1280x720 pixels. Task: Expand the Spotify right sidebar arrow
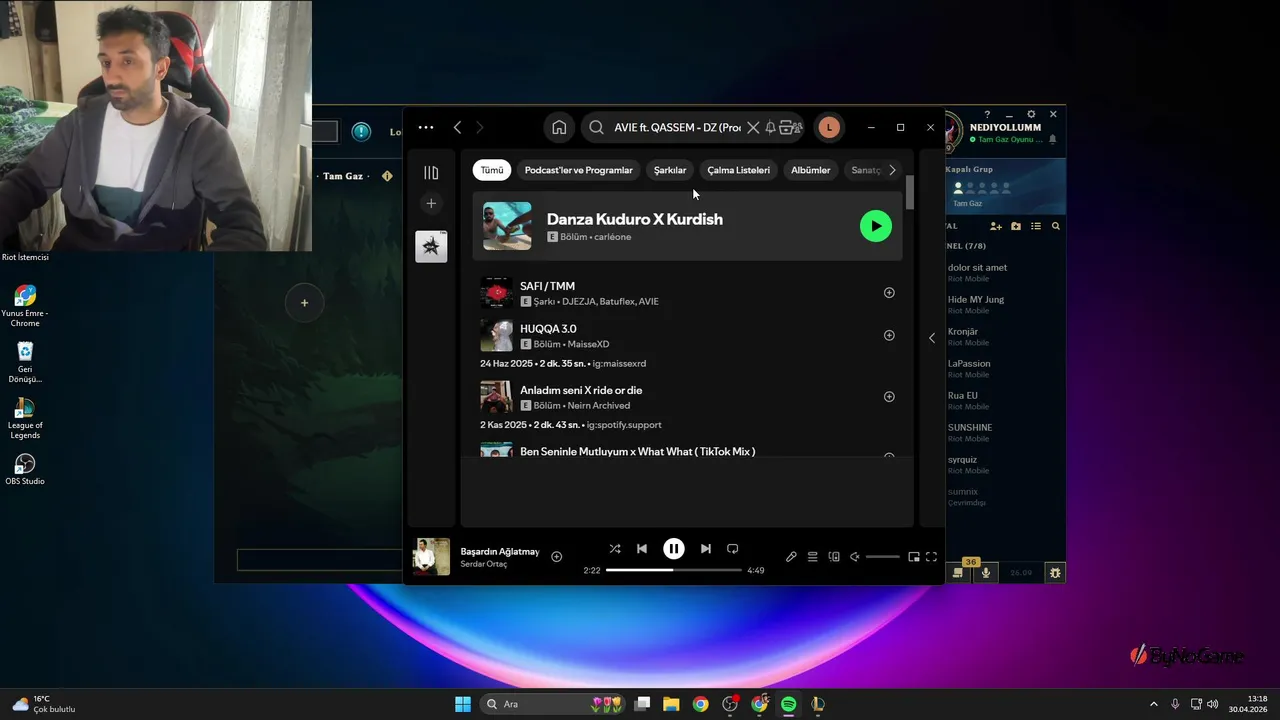click(x=932, y=338)
